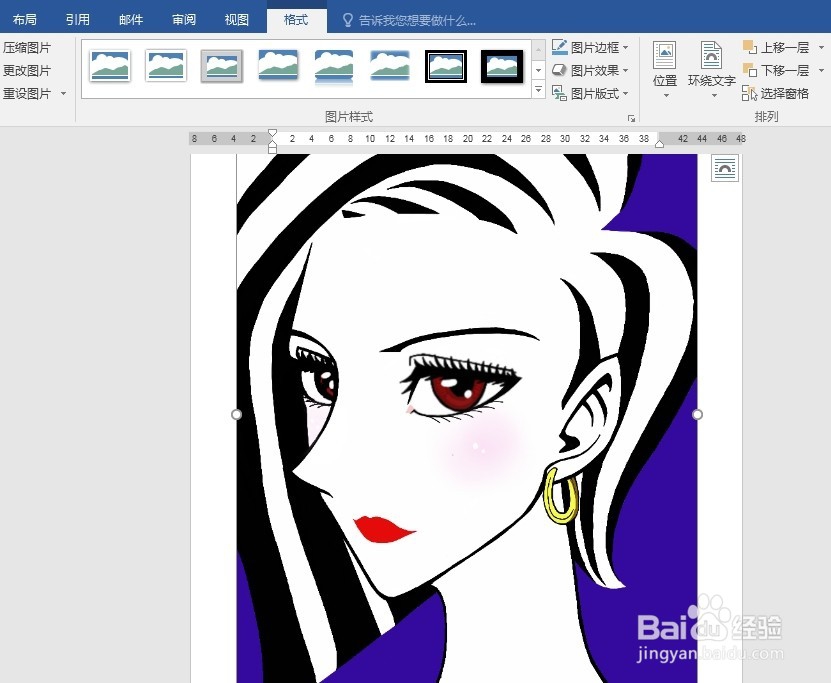Open the 图片版式 dropdown arrow
The width and height of the screenshot is (831, 683).
click(626, 94)
